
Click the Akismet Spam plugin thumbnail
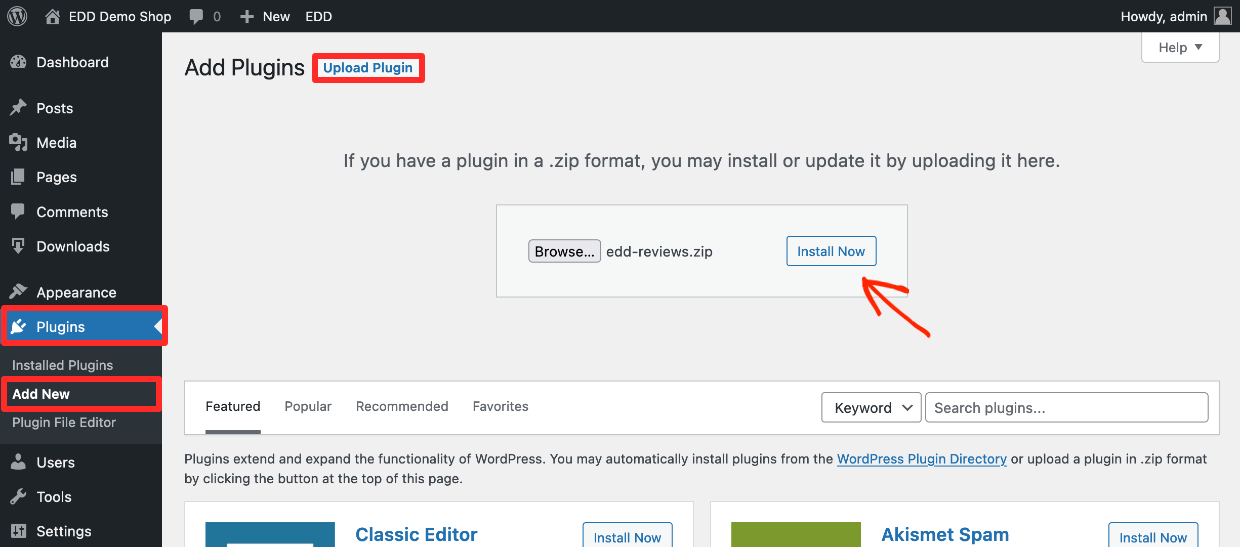pos(796,534)
